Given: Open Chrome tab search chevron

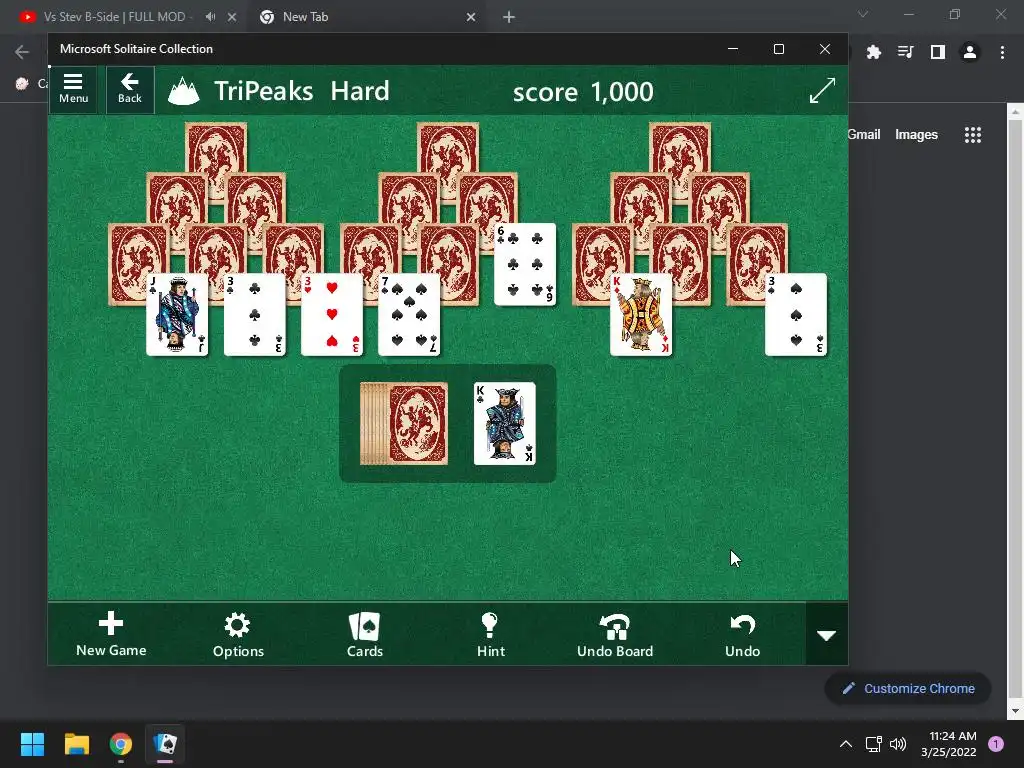Looking at the screenshot, I should 863,14.
